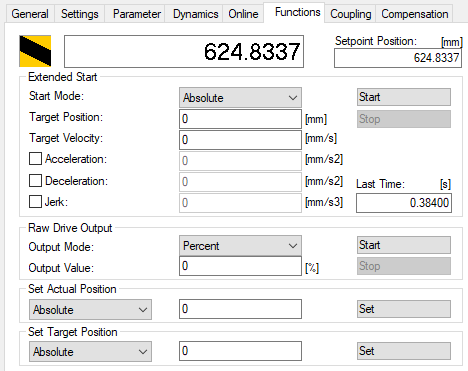Open the Start Mode dropdown
The width and height of the screenshot is (468, 371).
[x=240, y=98]
